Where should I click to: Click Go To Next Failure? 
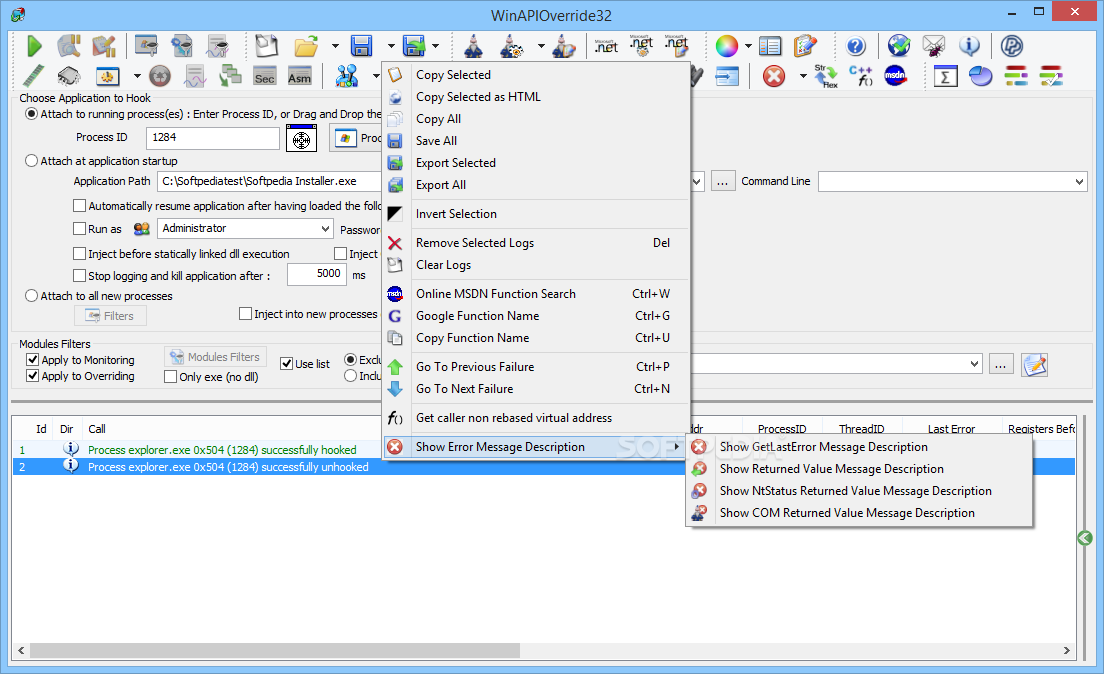coord(536,389)
